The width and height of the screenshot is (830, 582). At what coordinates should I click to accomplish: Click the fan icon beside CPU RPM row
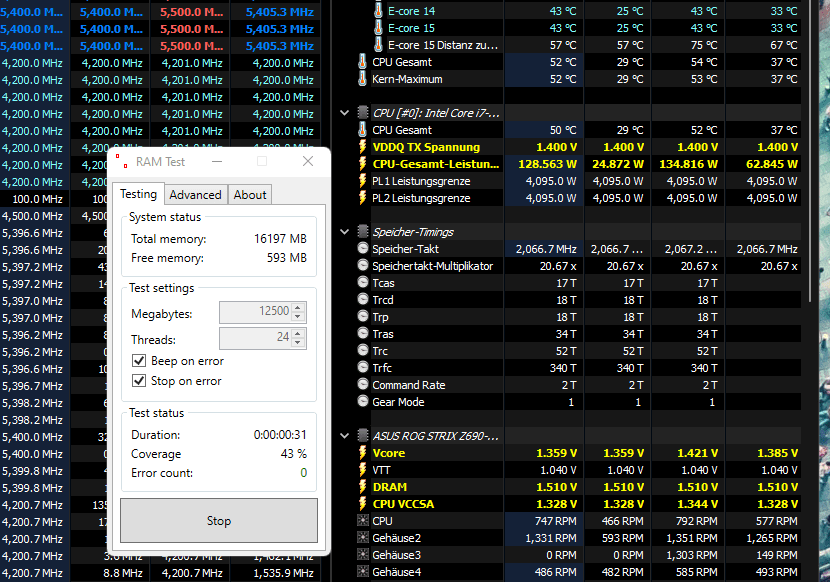point(363,520)
